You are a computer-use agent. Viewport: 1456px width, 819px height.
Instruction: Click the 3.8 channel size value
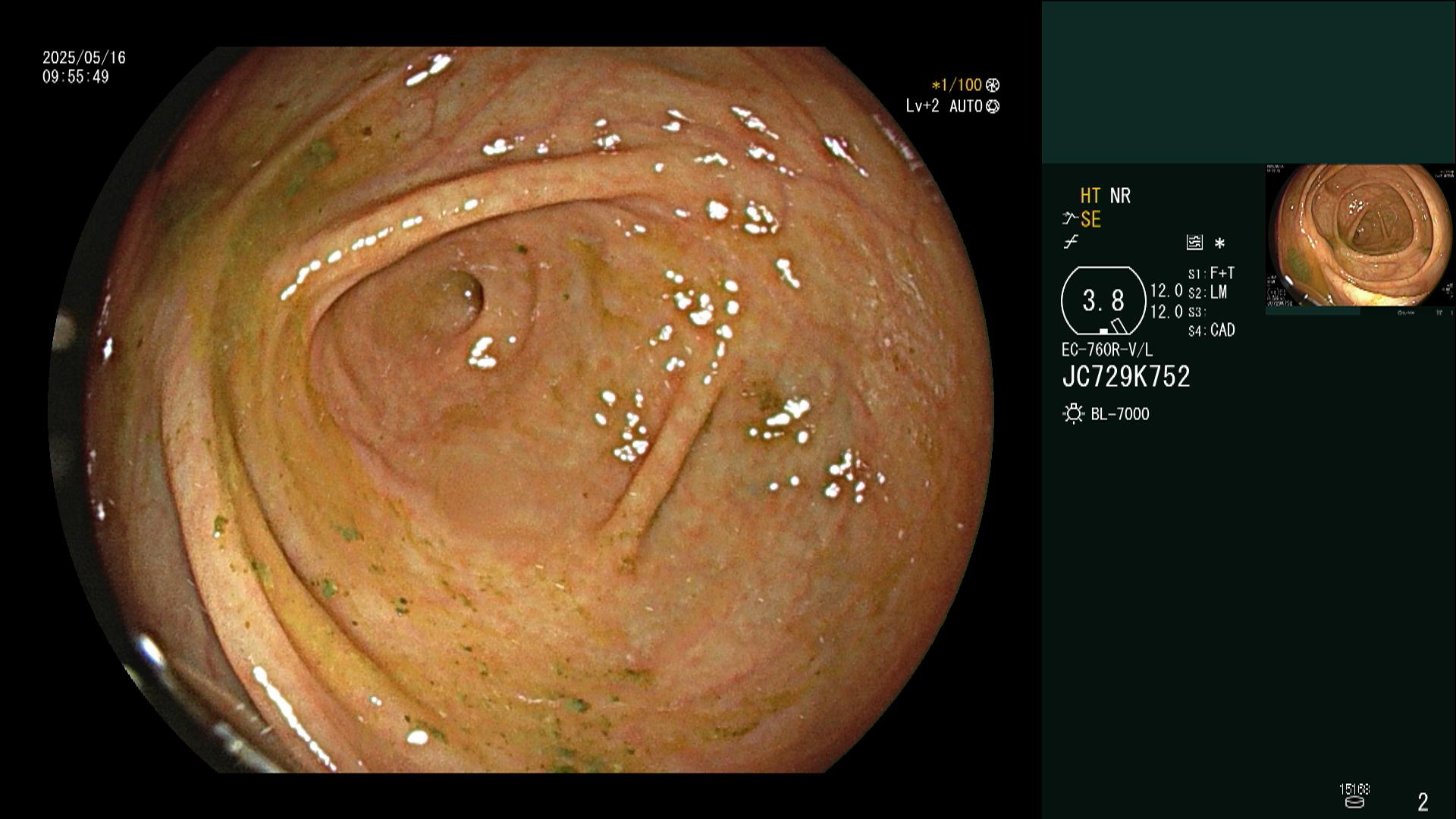coord(1103,301)
